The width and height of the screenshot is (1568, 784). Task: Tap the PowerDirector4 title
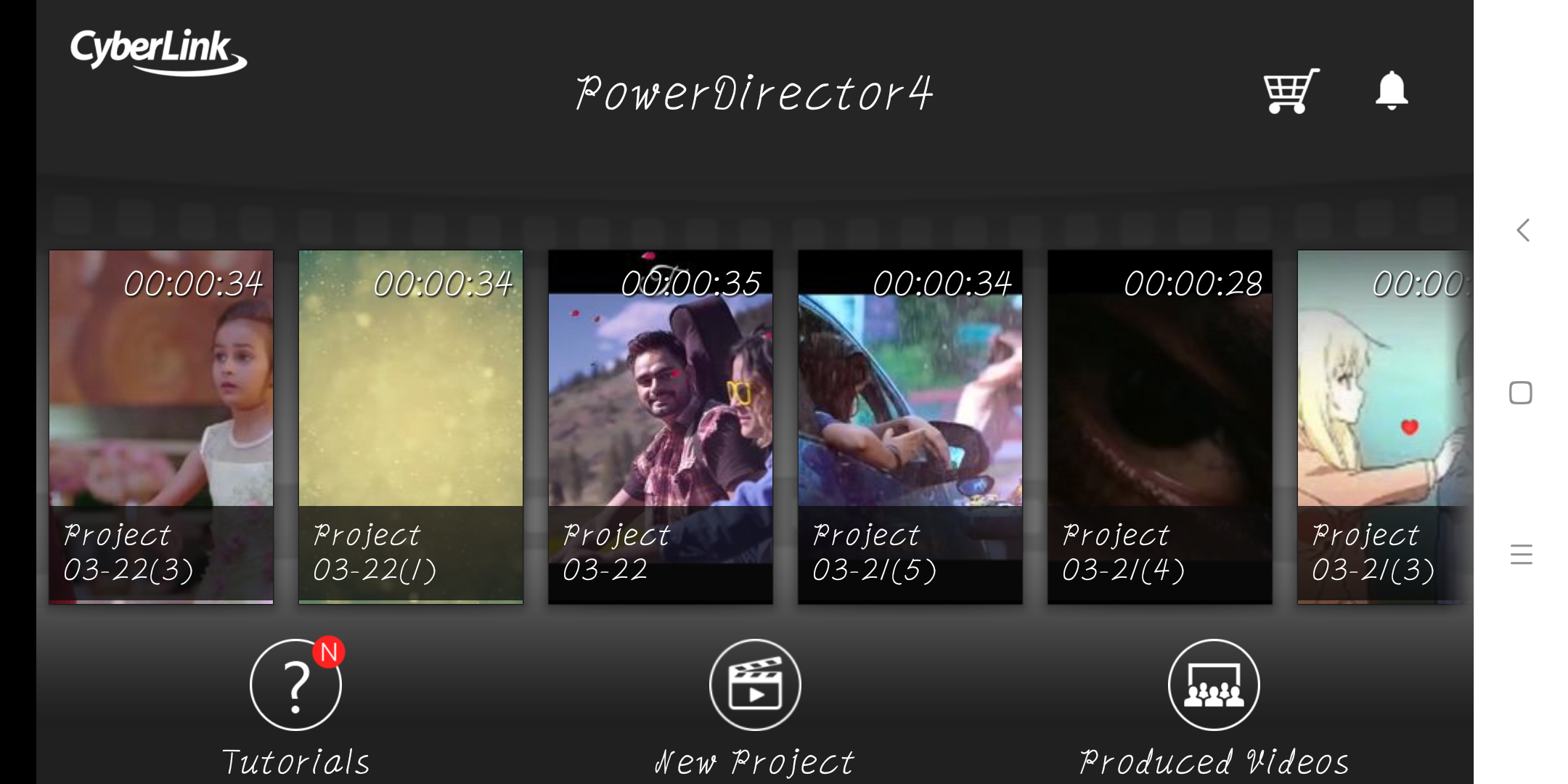755,94
